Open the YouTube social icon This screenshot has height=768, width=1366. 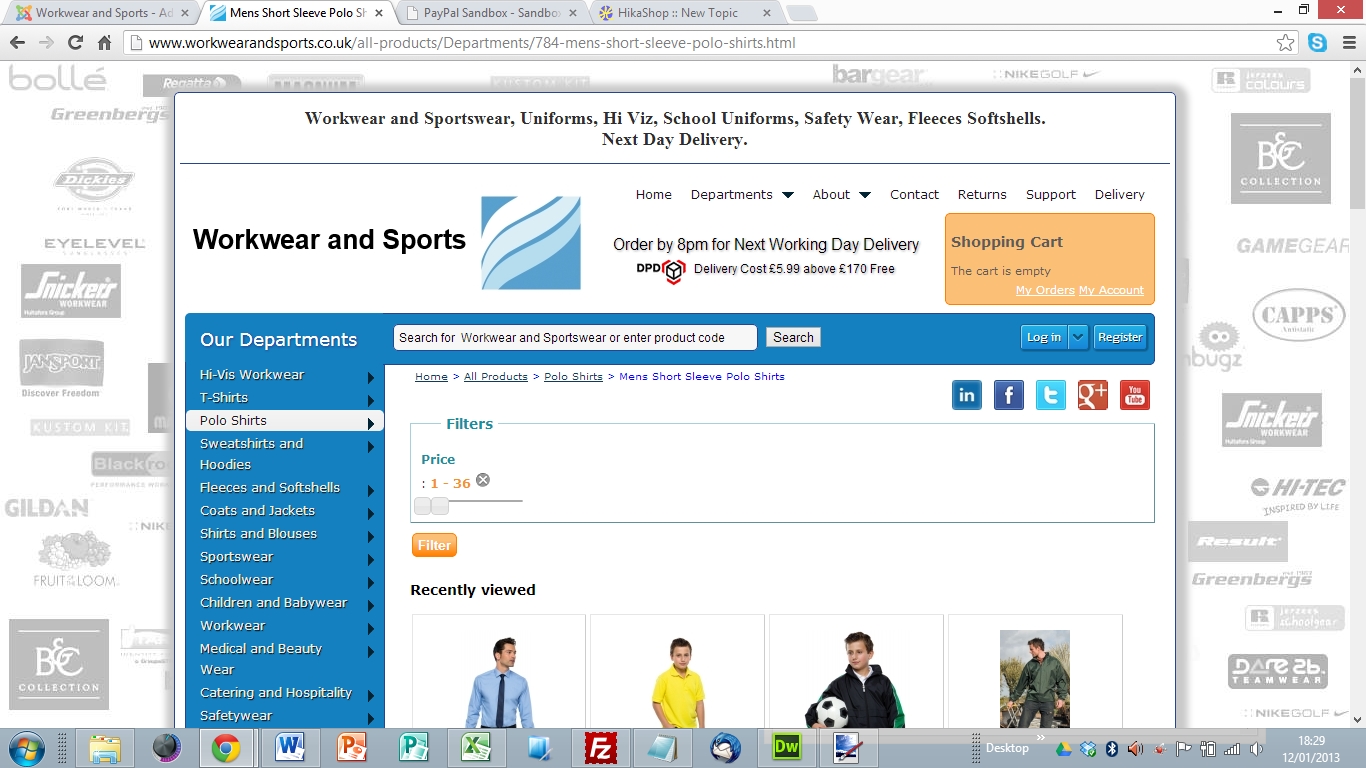[1135, 395]
